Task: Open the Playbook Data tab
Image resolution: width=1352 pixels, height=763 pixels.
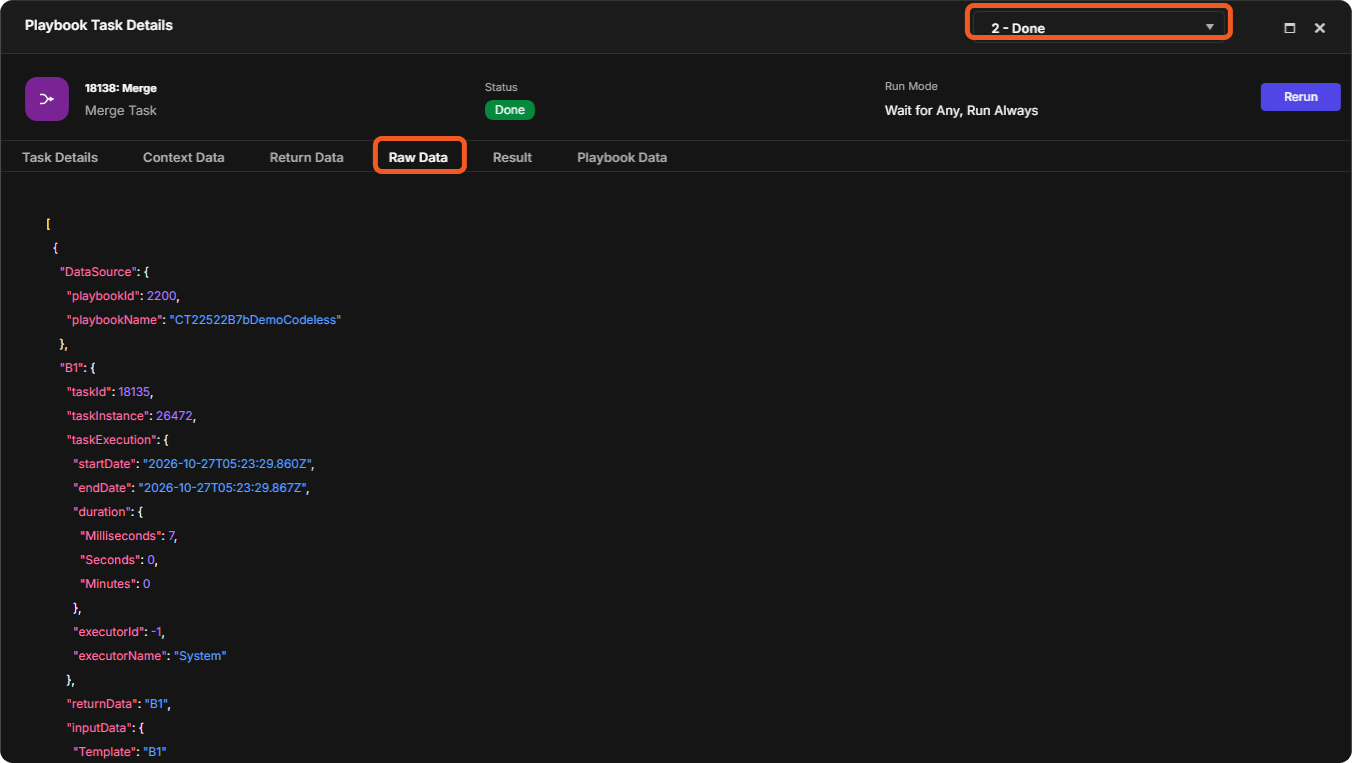Action: (622, 157)
